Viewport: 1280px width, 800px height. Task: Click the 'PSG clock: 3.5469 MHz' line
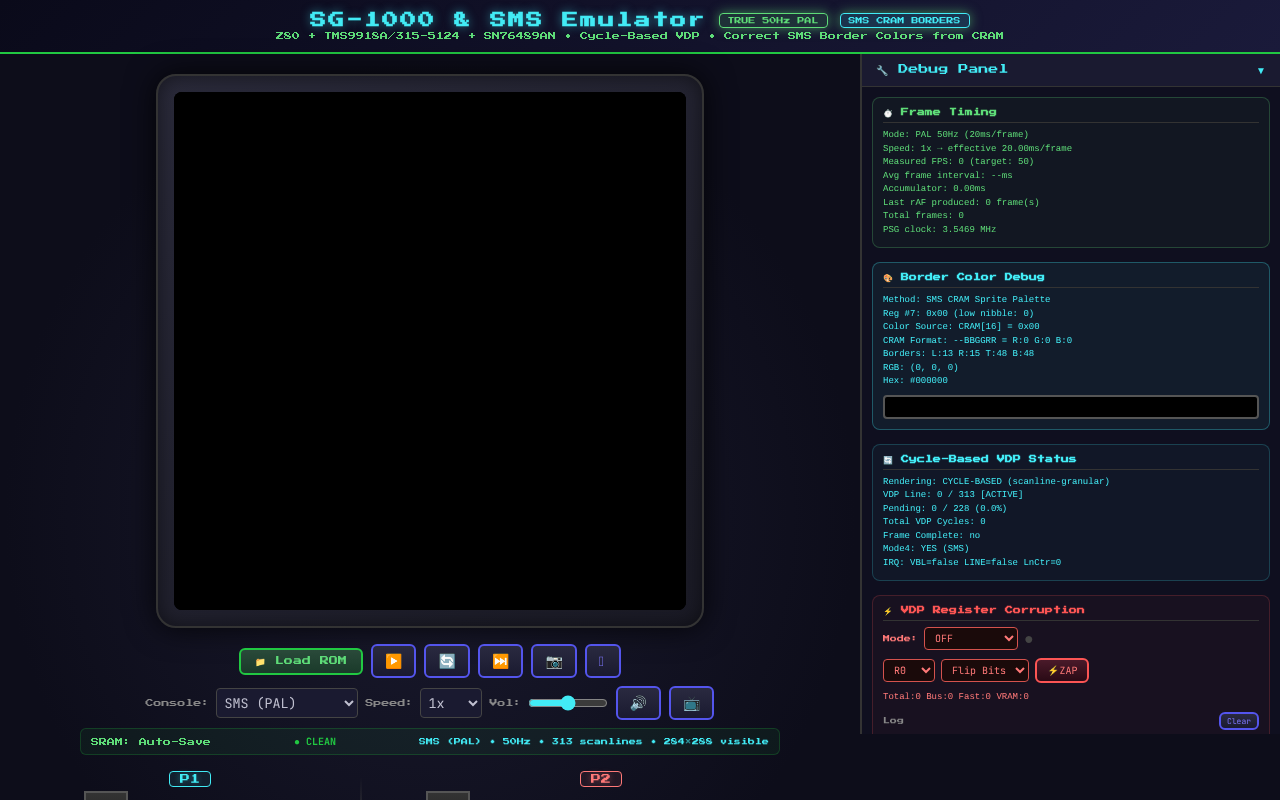pos(940,230)
